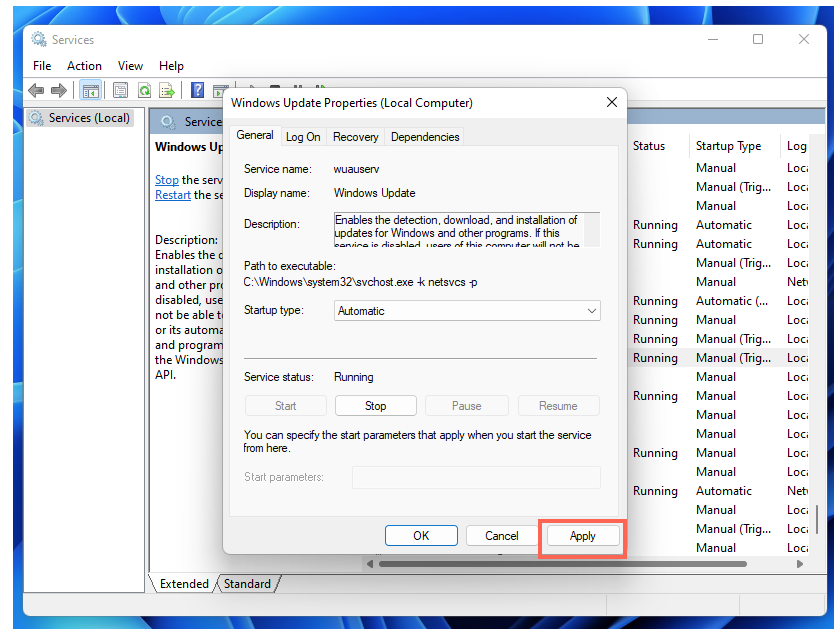840x638 pixels.
Task: Open the View menu
Action: (x=130, y=66)
